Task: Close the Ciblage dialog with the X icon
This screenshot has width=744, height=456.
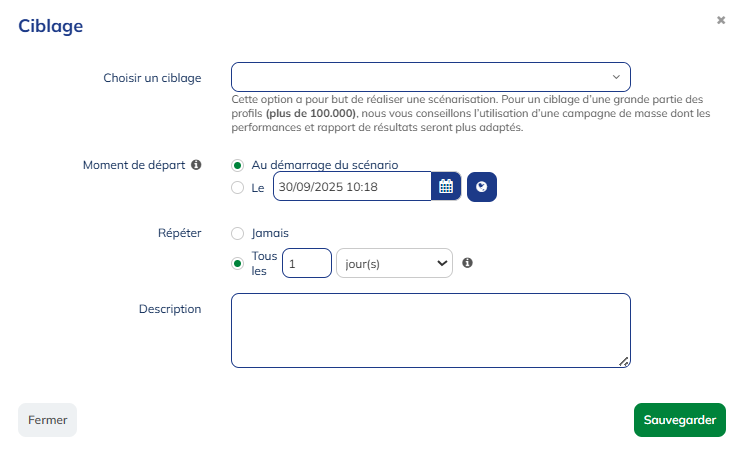Action: (721, 20)
